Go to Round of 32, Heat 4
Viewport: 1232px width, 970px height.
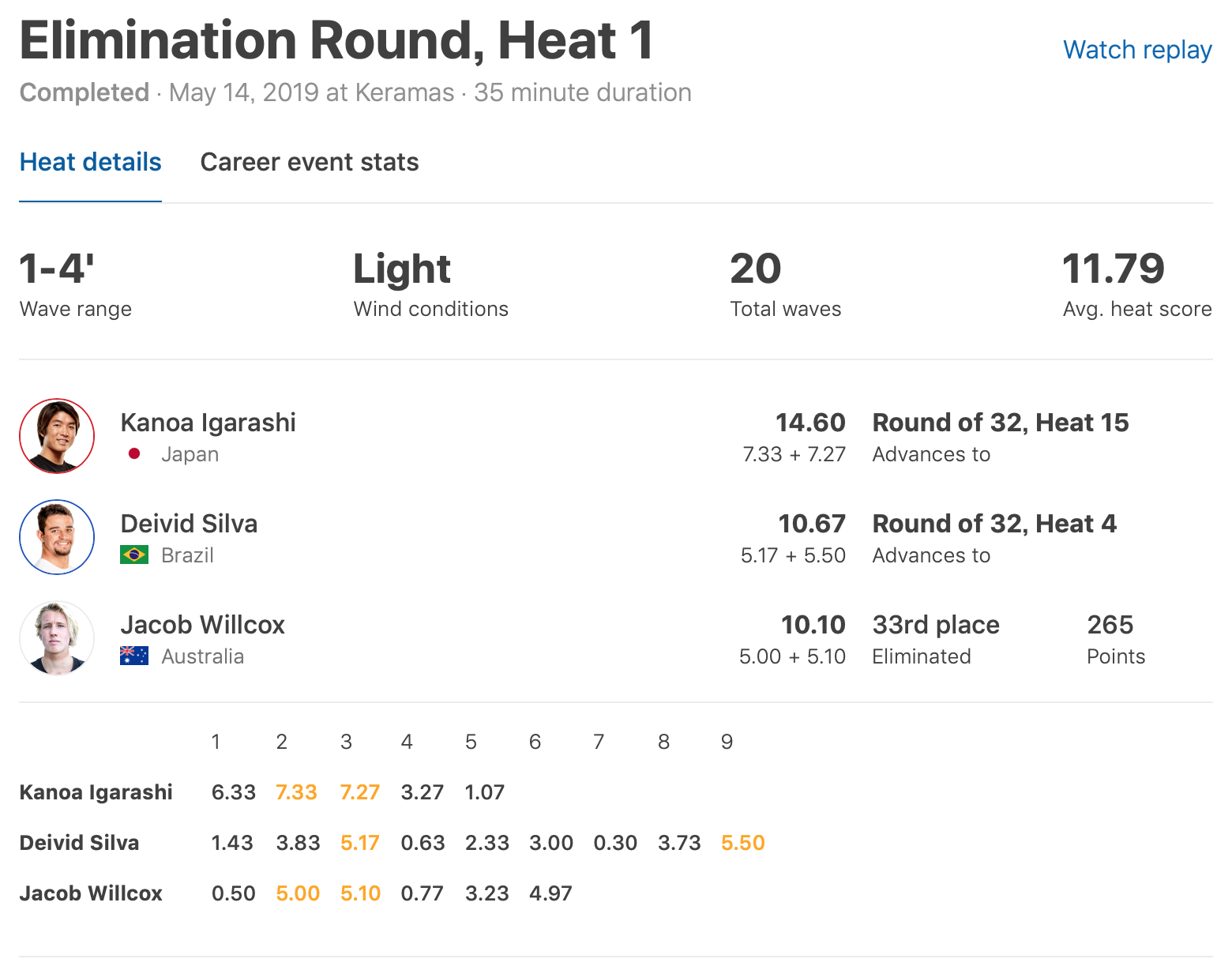click(994, 524)
